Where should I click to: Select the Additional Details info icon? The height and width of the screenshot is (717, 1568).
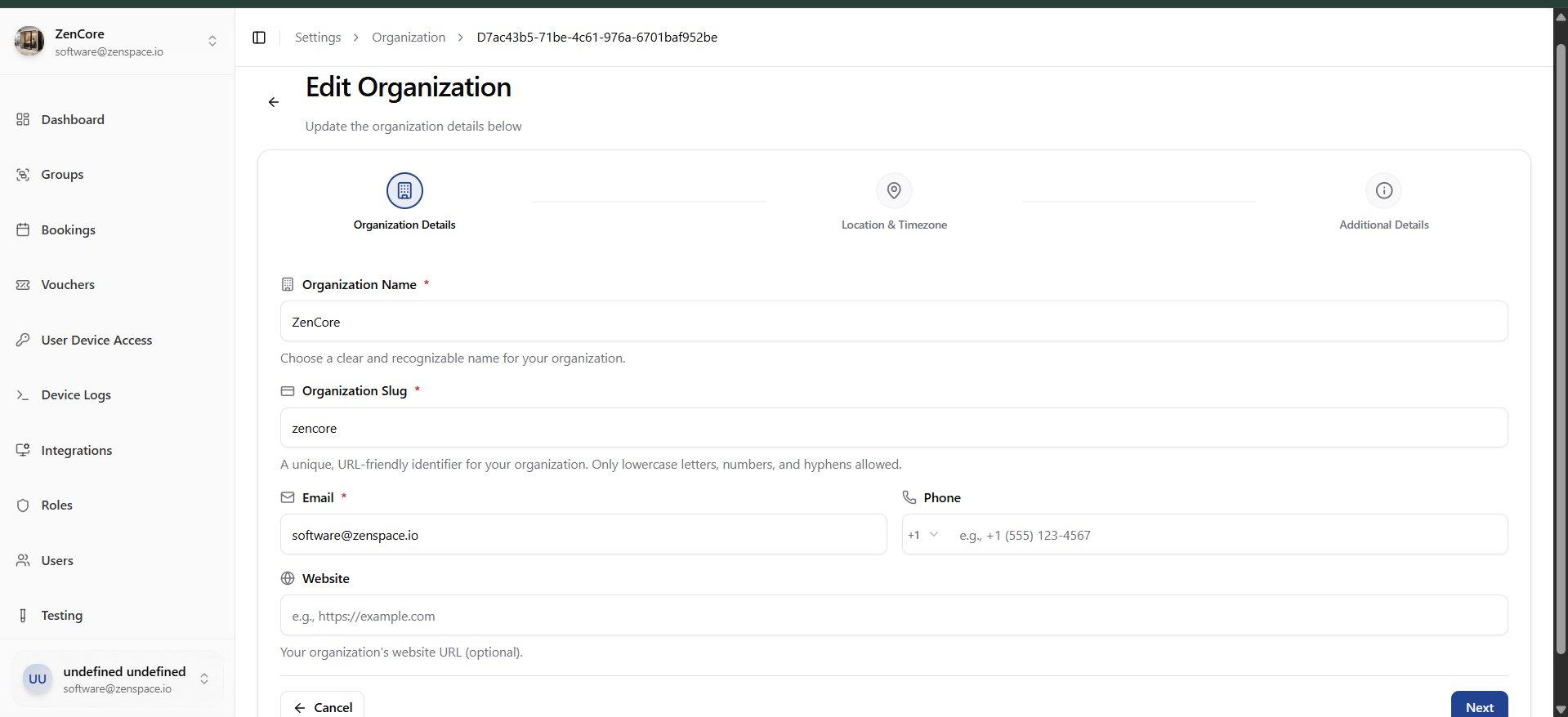tap(1383, 190)
